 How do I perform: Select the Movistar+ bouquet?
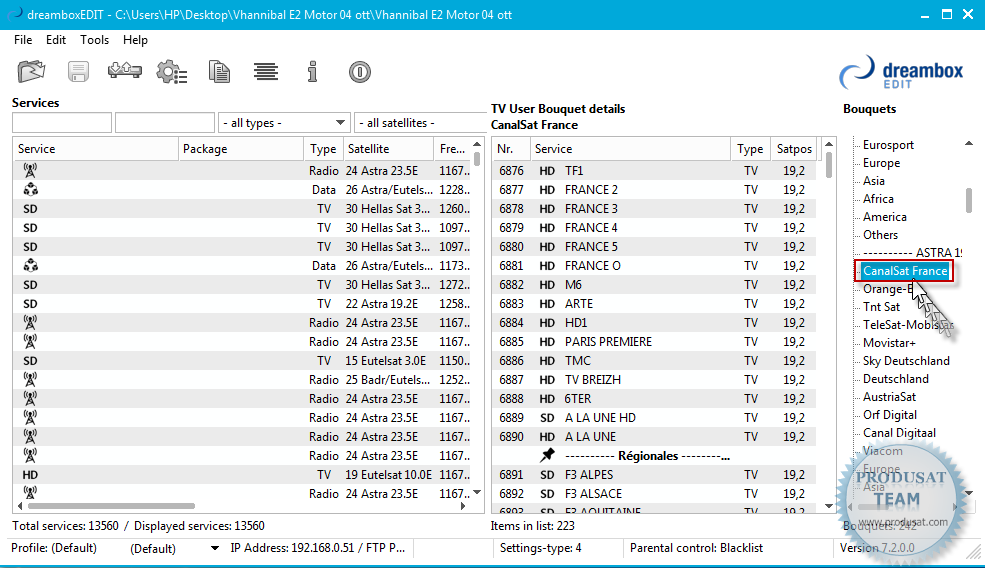point(889,343)
